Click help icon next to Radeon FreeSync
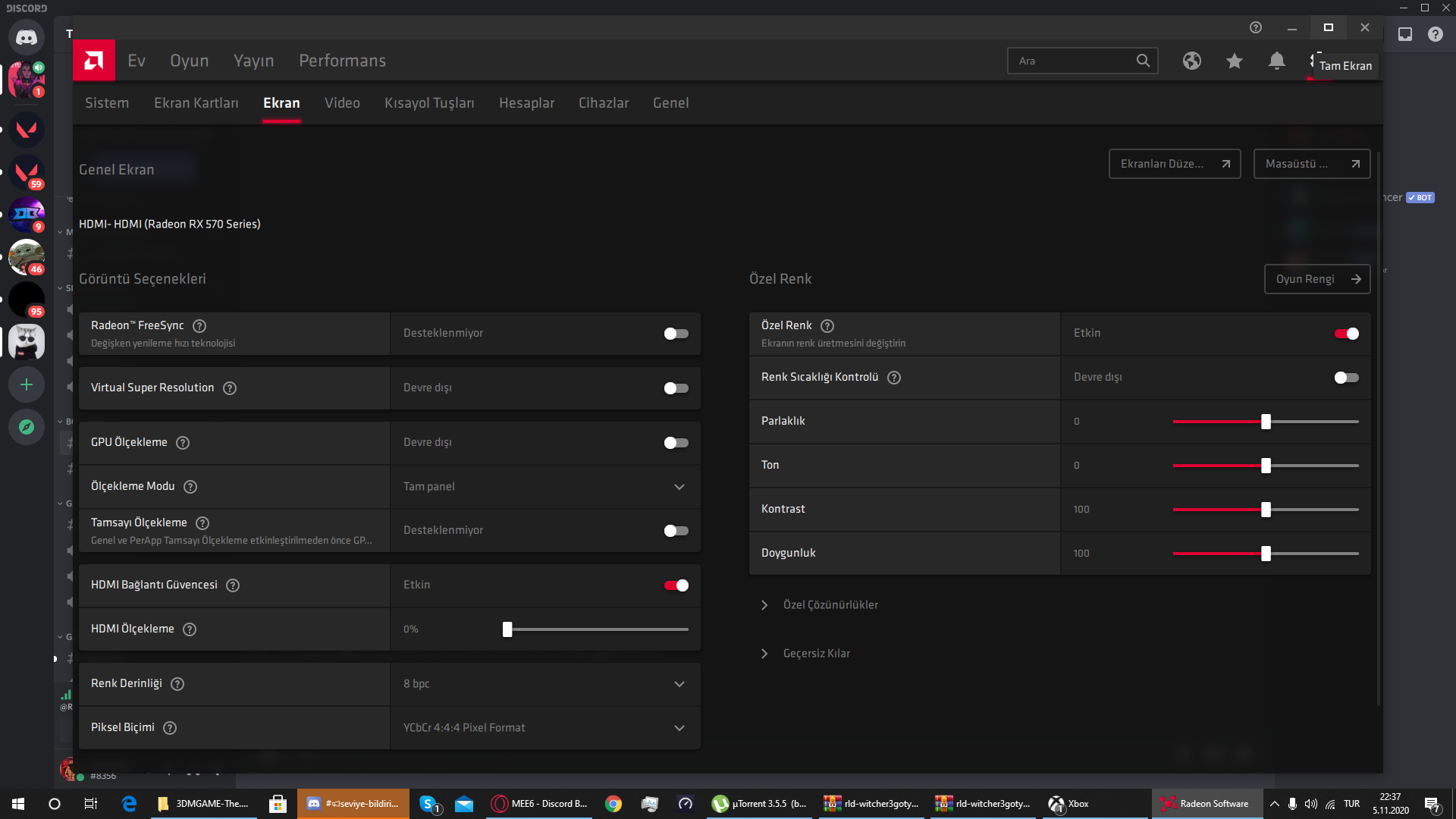Image resolution: width=1456 pixels, height=819 pixels. click(x=199, y=326)
